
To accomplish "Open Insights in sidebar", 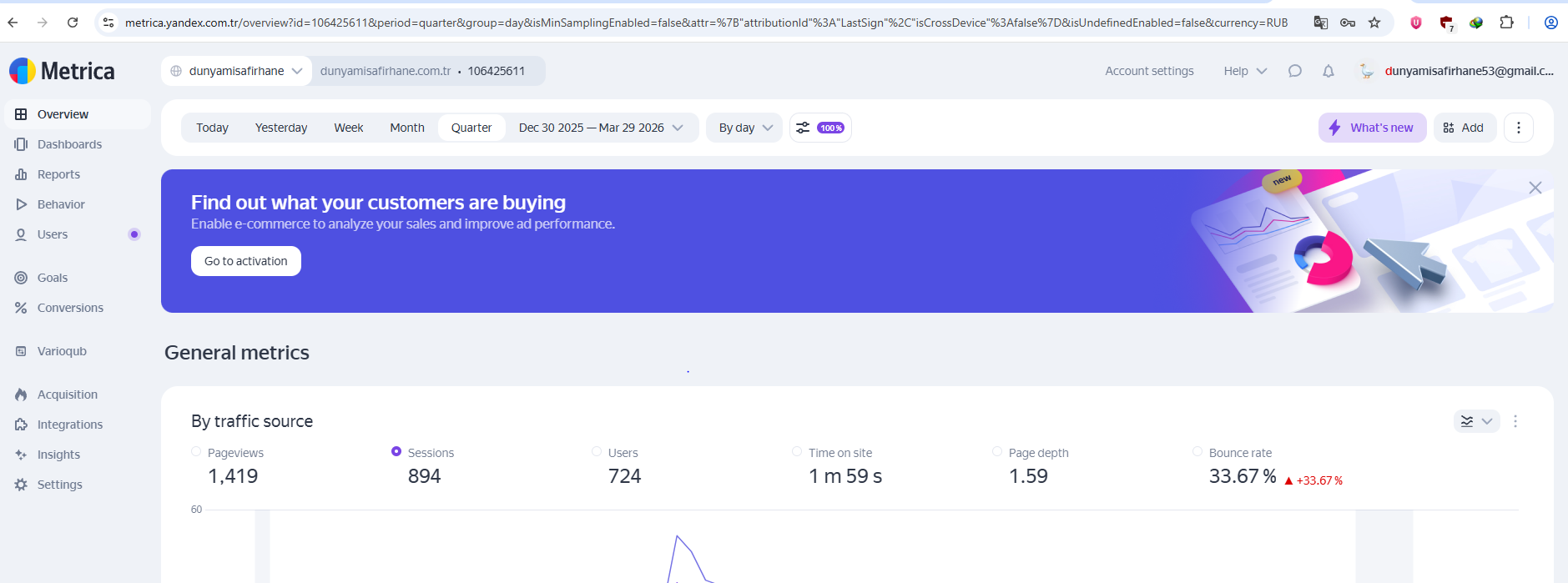I will (x=78, y=455).
